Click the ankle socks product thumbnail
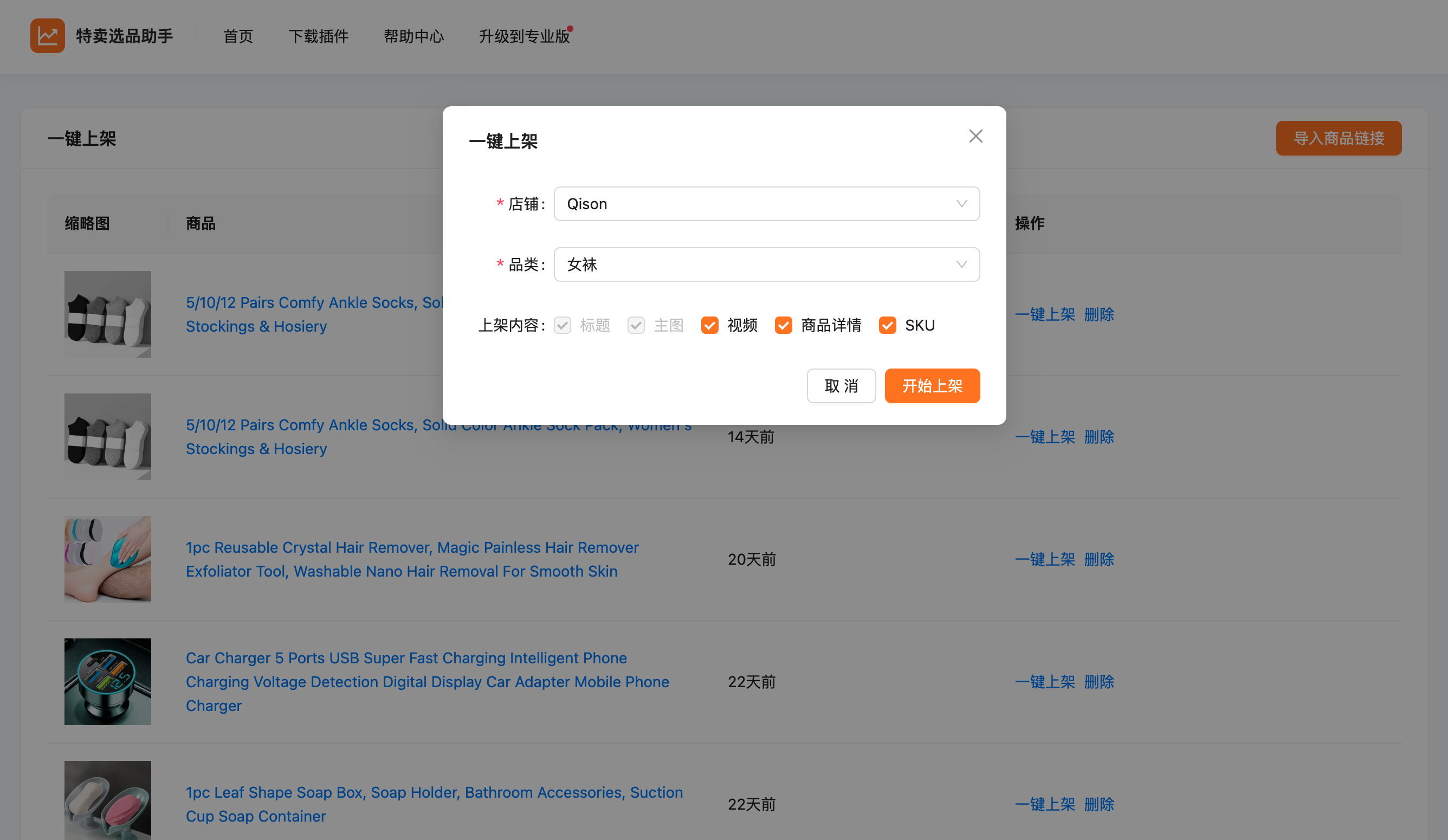 tap(107, 314)
